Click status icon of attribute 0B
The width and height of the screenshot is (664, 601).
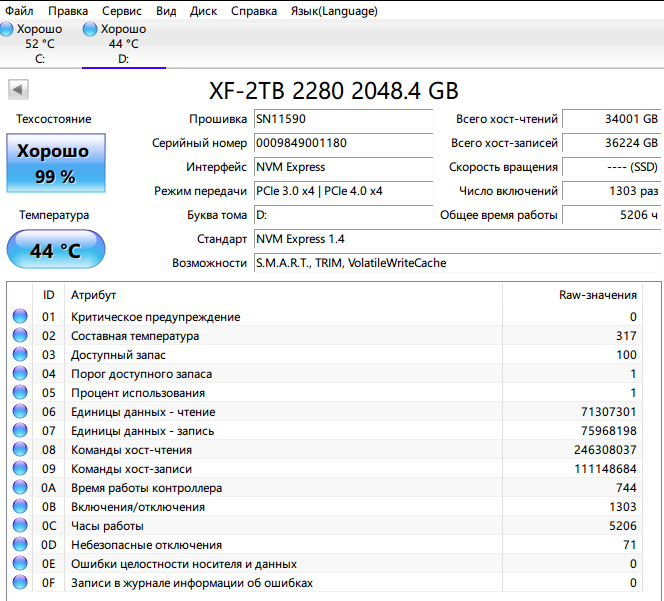(x=20, y=506)
